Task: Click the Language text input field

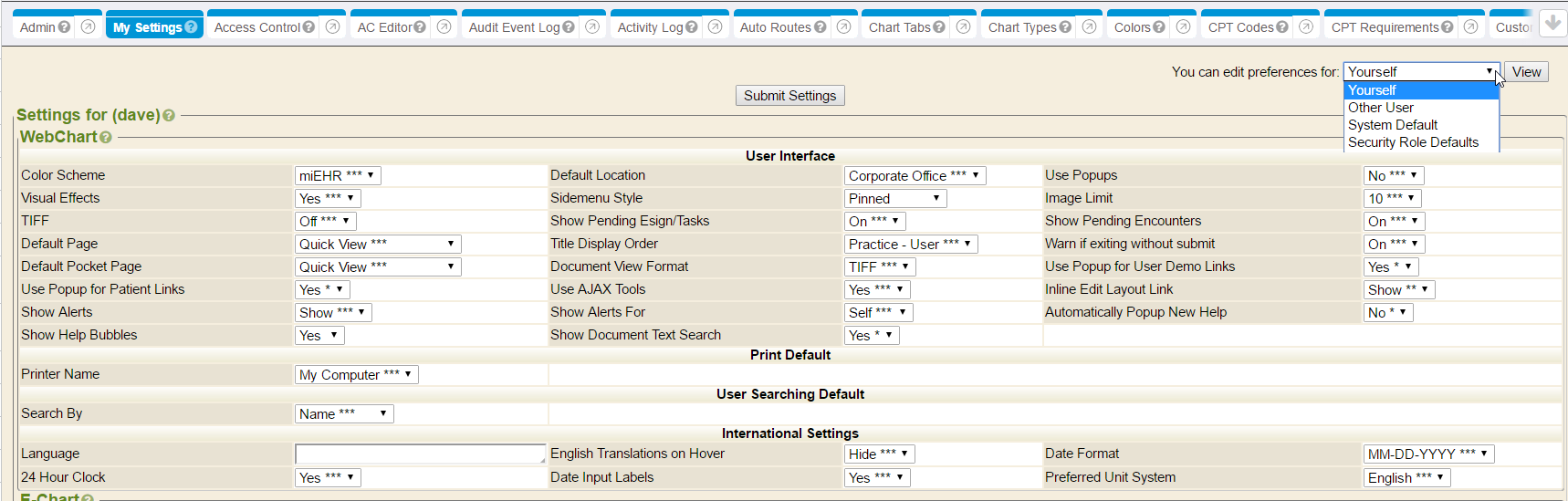Action: pyautogui.click(x=420, y=454)
